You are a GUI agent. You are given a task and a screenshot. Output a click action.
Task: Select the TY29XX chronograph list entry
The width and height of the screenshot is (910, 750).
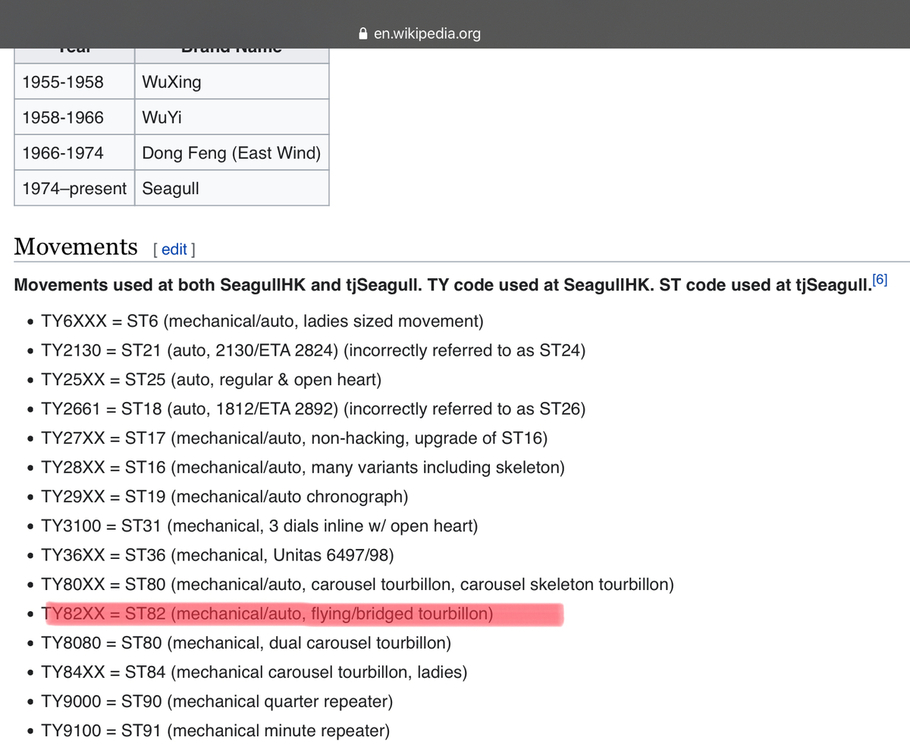pyautogui.click(x=224, y=496)
